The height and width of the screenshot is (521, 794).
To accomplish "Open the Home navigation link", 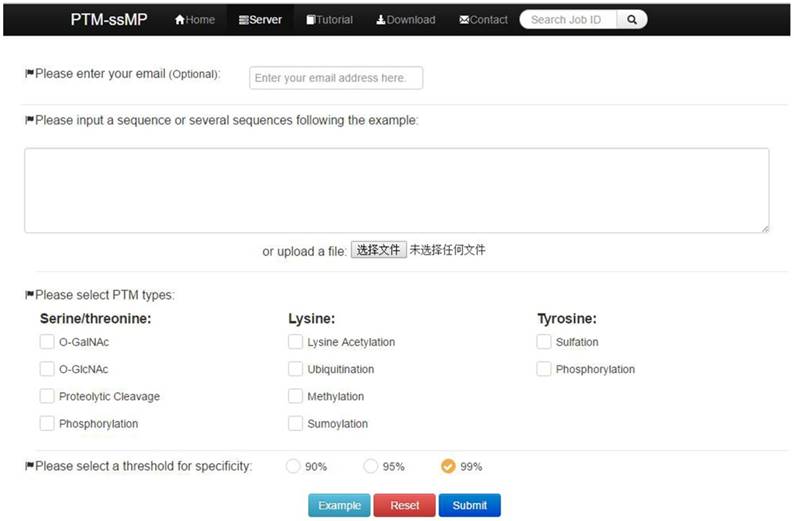I will point(195,20).
